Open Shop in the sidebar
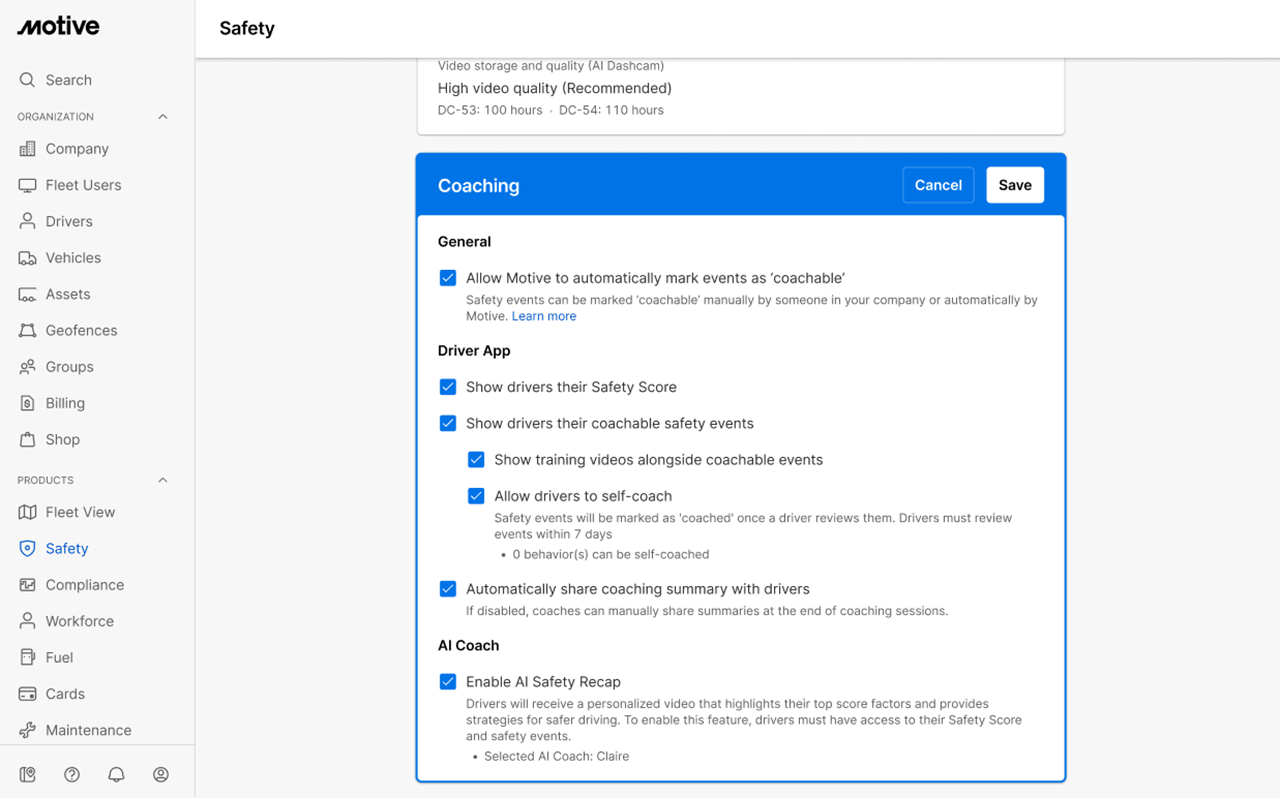 (62, 439)
